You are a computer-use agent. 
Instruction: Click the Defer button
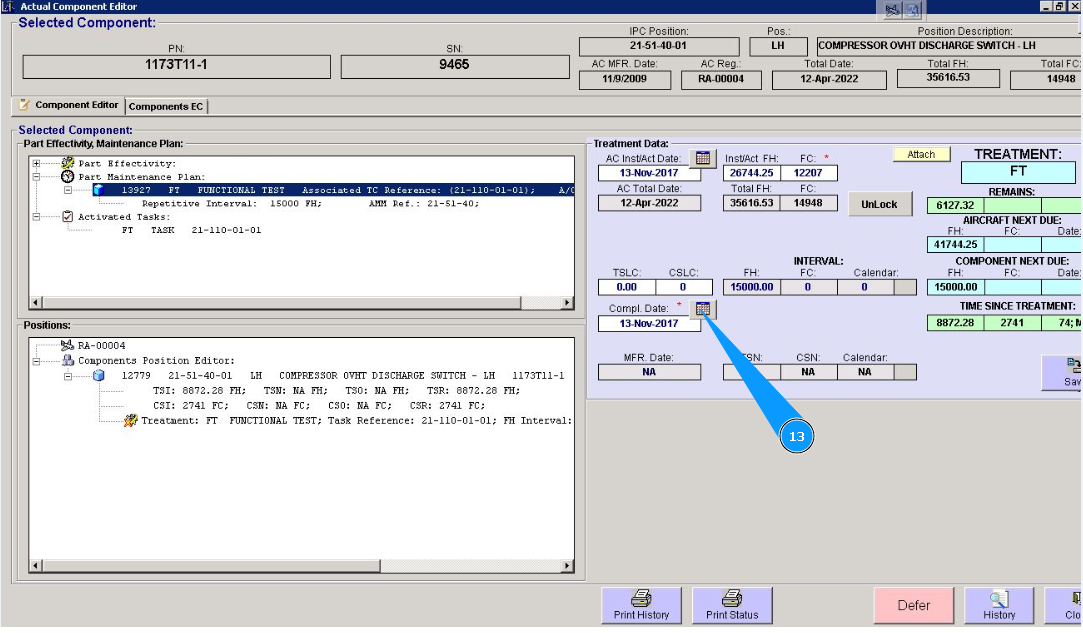(914, 605)
